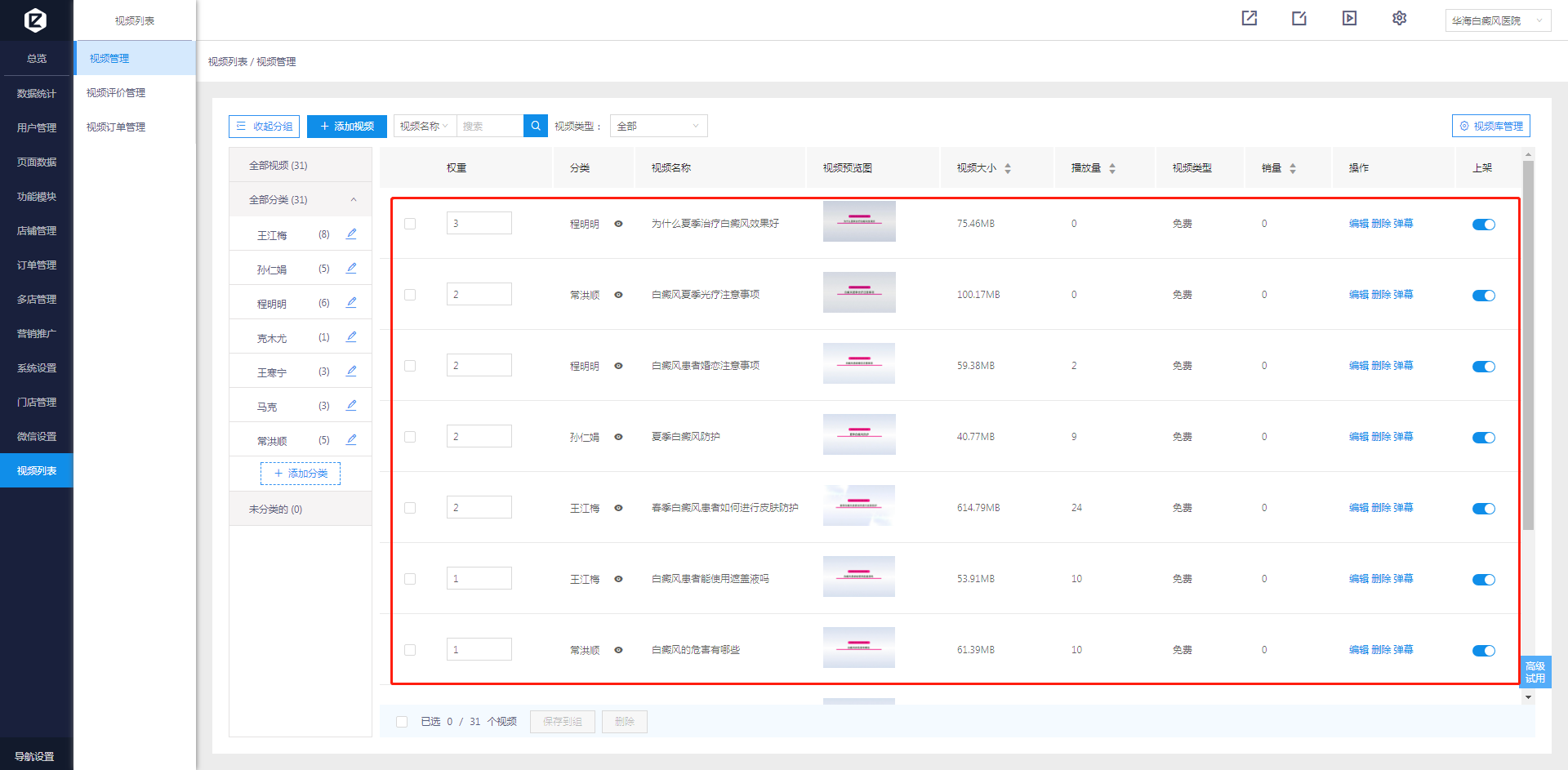Screen dimensions: 1568x770
Task: Toggle off 上架 switch for 为什么夏季治疗白癜风效果好
Action: tap(1483, 225)
